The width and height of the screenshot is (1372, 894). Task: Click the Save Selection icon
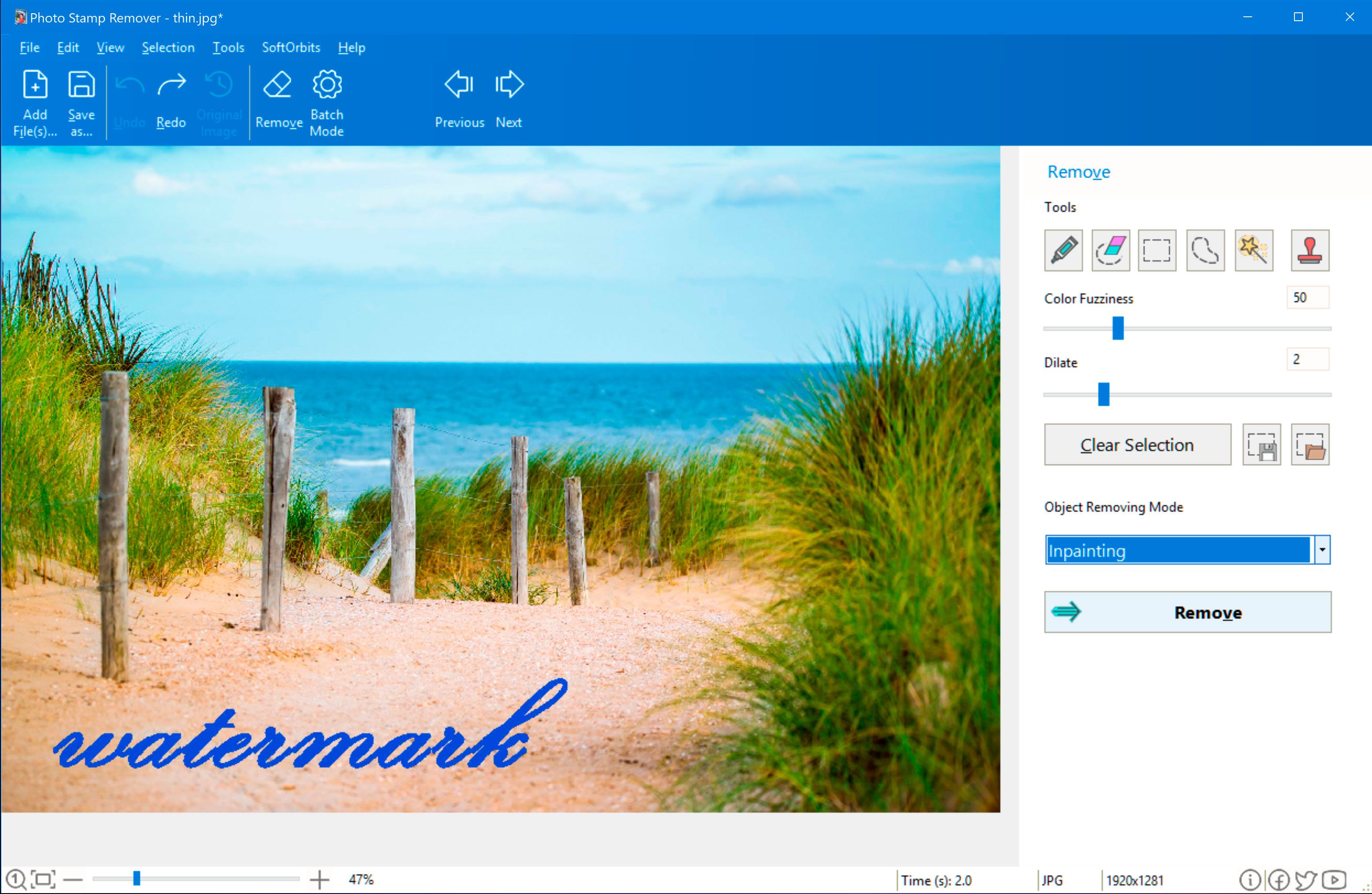click(x=1262, y=445)
